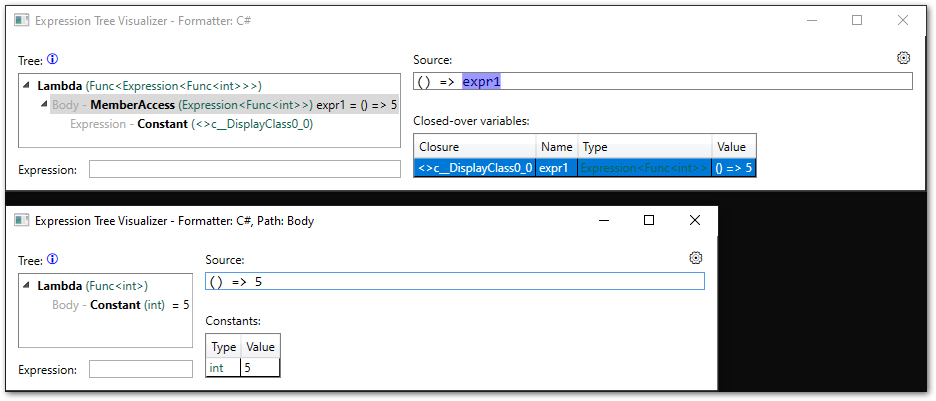936x401 pixels.
Task: Select the <>c__DisplayClass0_0 closure cell
Action: [474, 167]
